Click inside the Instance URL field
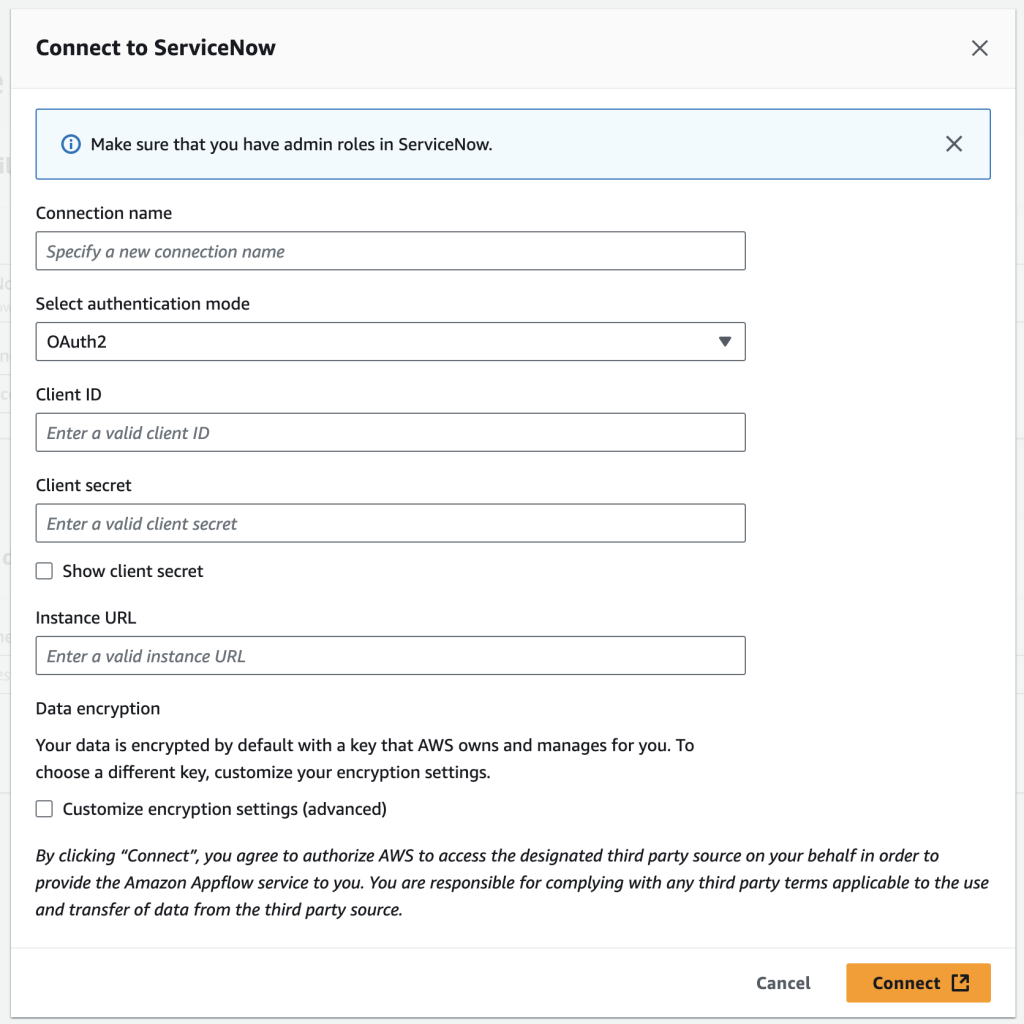Image resolution: width=1024 pixels, height=1024 pixels. click(x=390, y=655)
